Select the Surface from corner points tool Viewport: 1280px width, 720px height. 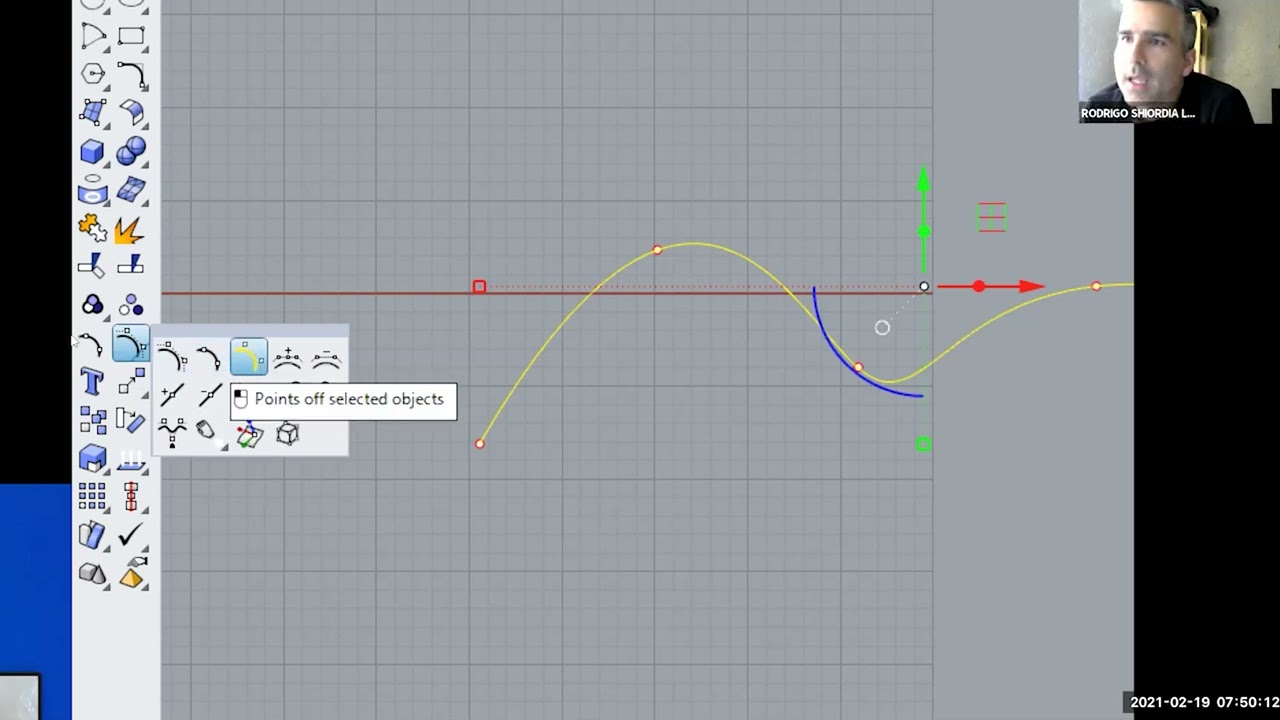click(x=93, y=112)
